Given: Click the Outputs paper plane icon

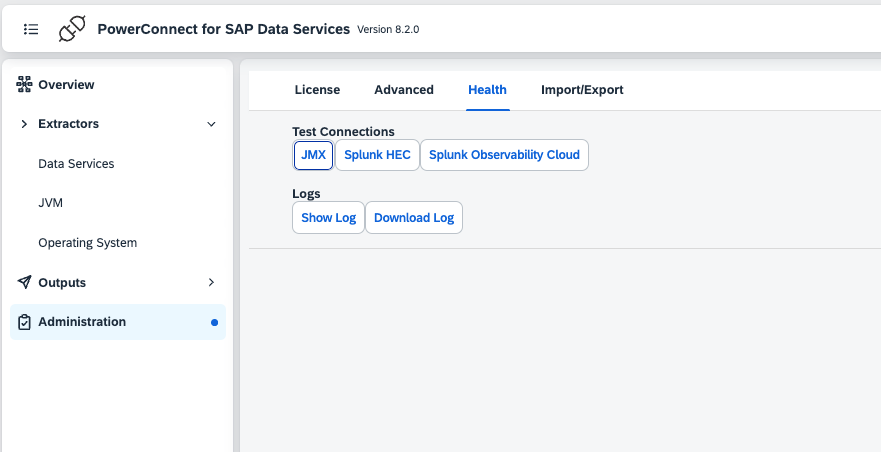Looking at the screenshot, I should pyautogui.click(x=25, y=283).
